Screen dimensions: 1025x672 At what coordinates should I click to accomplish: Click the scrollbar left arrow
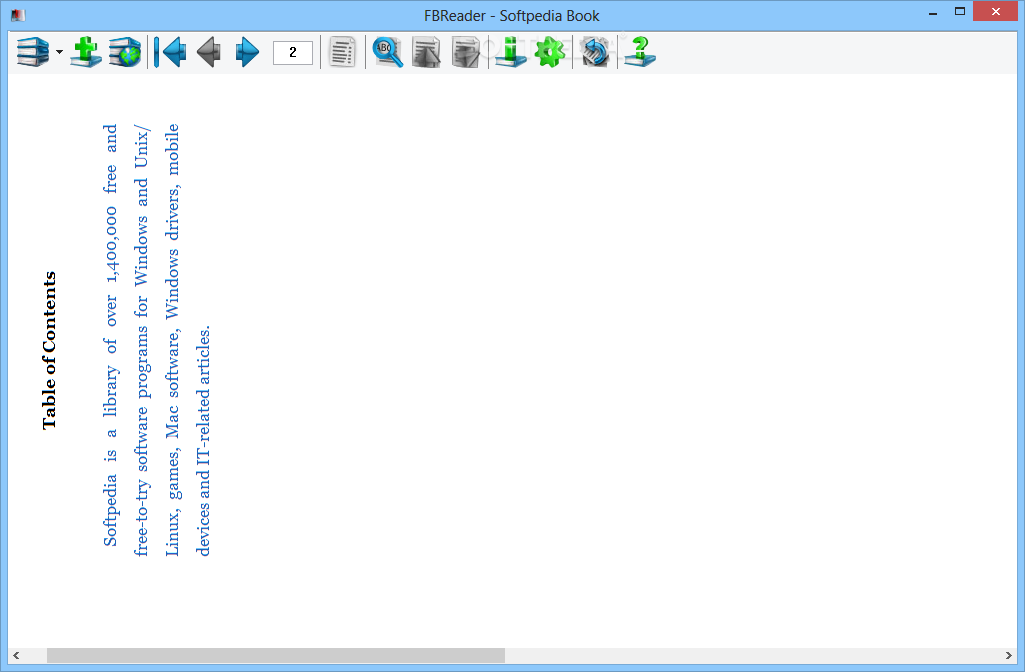(16, 655)
